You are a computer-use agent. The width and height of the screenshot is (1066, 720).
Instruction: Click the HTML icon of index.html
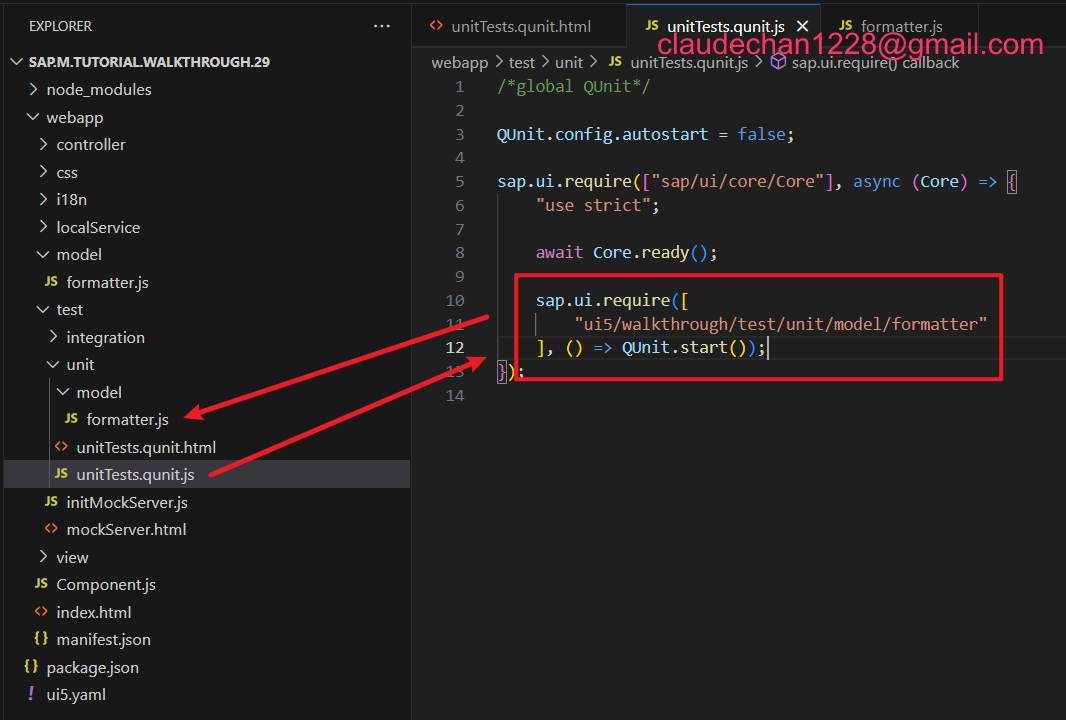(41, 612)
